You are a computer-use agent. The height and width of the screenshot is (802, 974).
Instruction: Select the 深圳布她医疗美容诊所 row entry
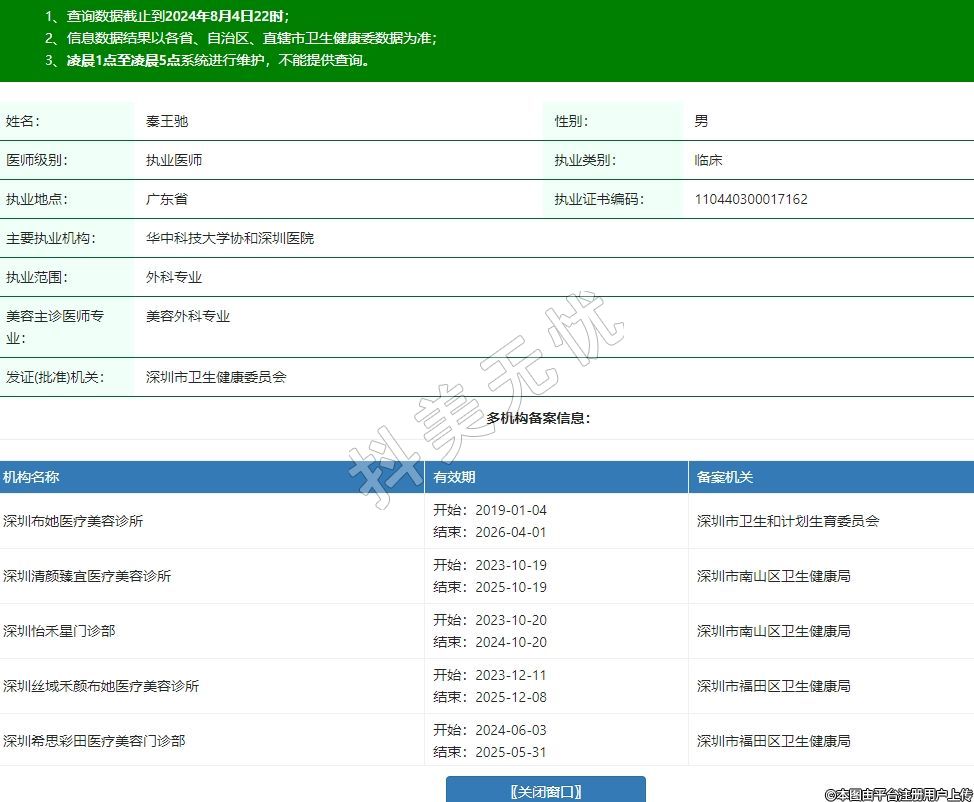(73, 521)
